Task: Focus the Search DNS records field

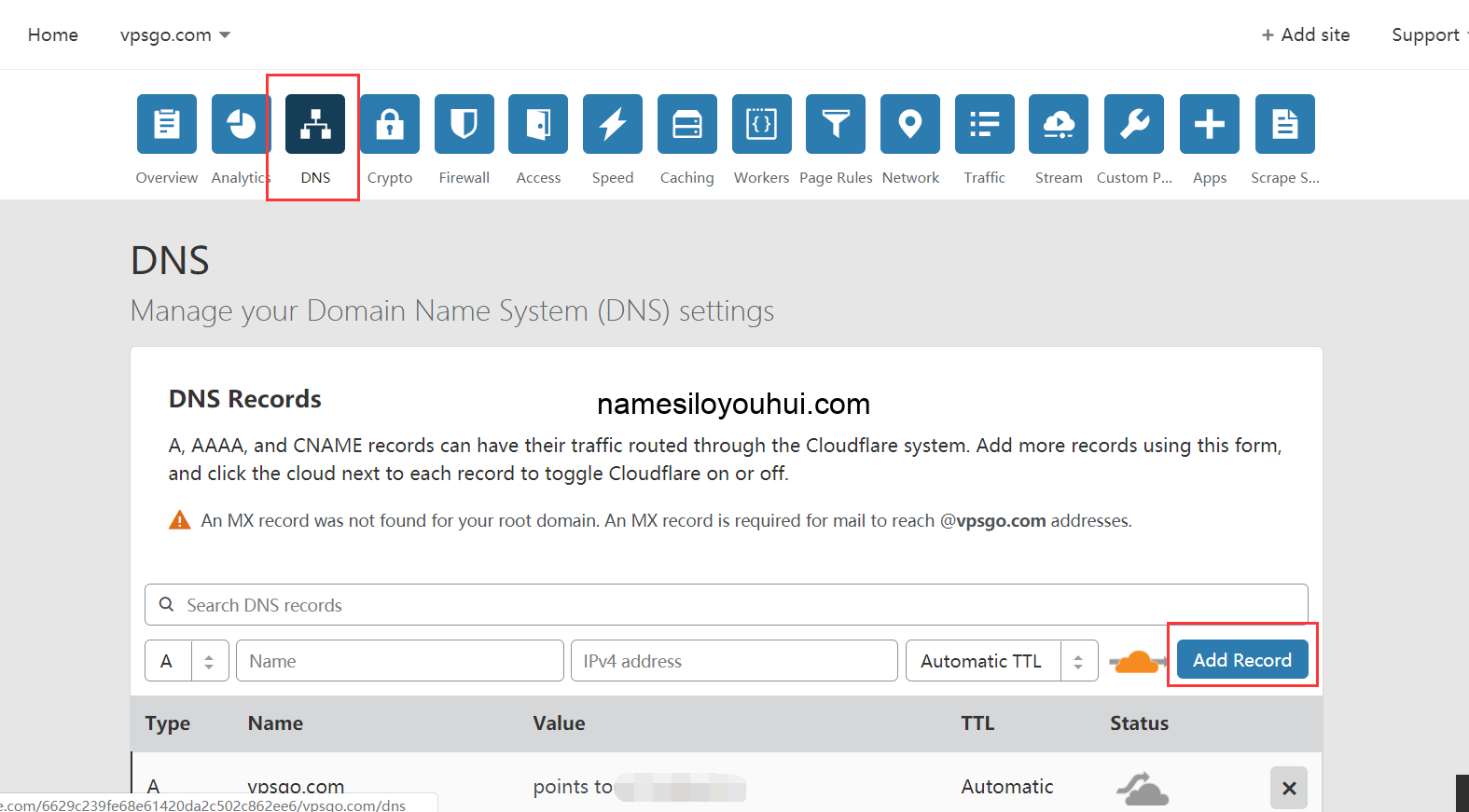Action: (726, 605)
